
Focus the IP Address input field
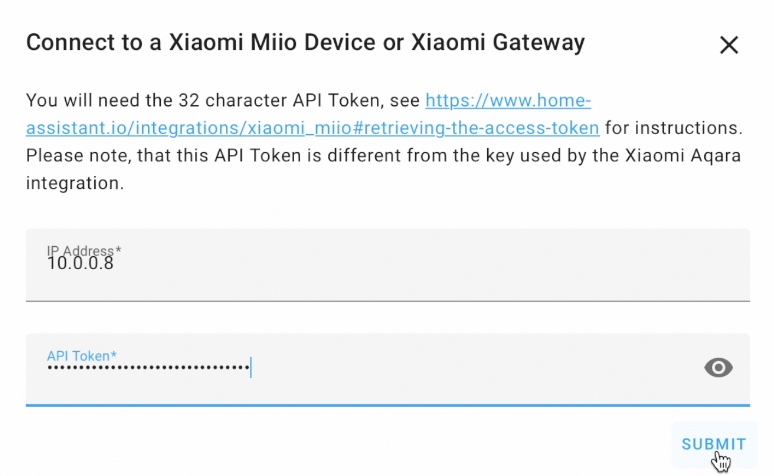coord(387,265)
